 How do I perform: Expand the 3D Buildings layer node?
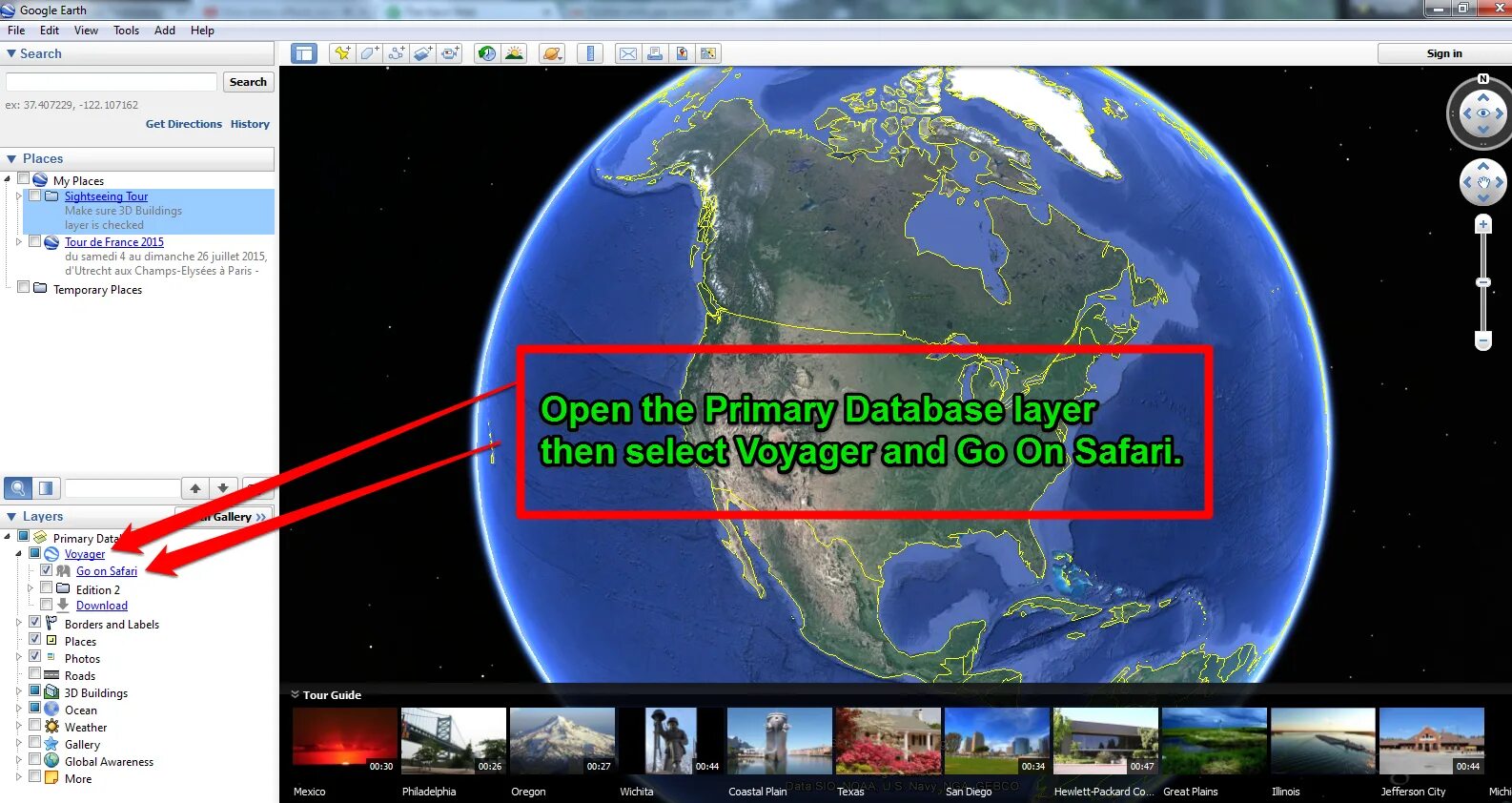tap(18, 691)
